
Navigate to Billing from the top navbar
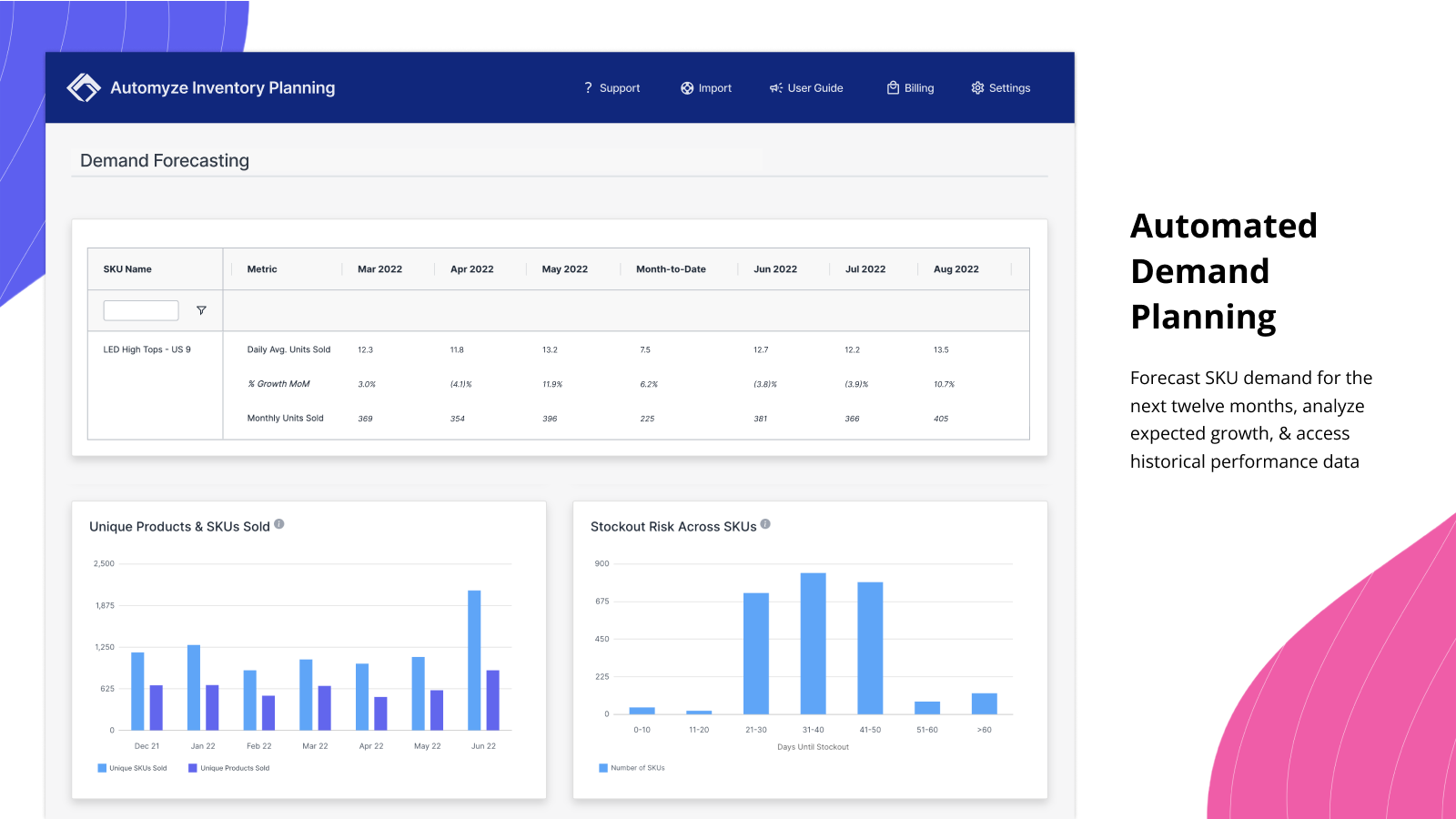910,87
